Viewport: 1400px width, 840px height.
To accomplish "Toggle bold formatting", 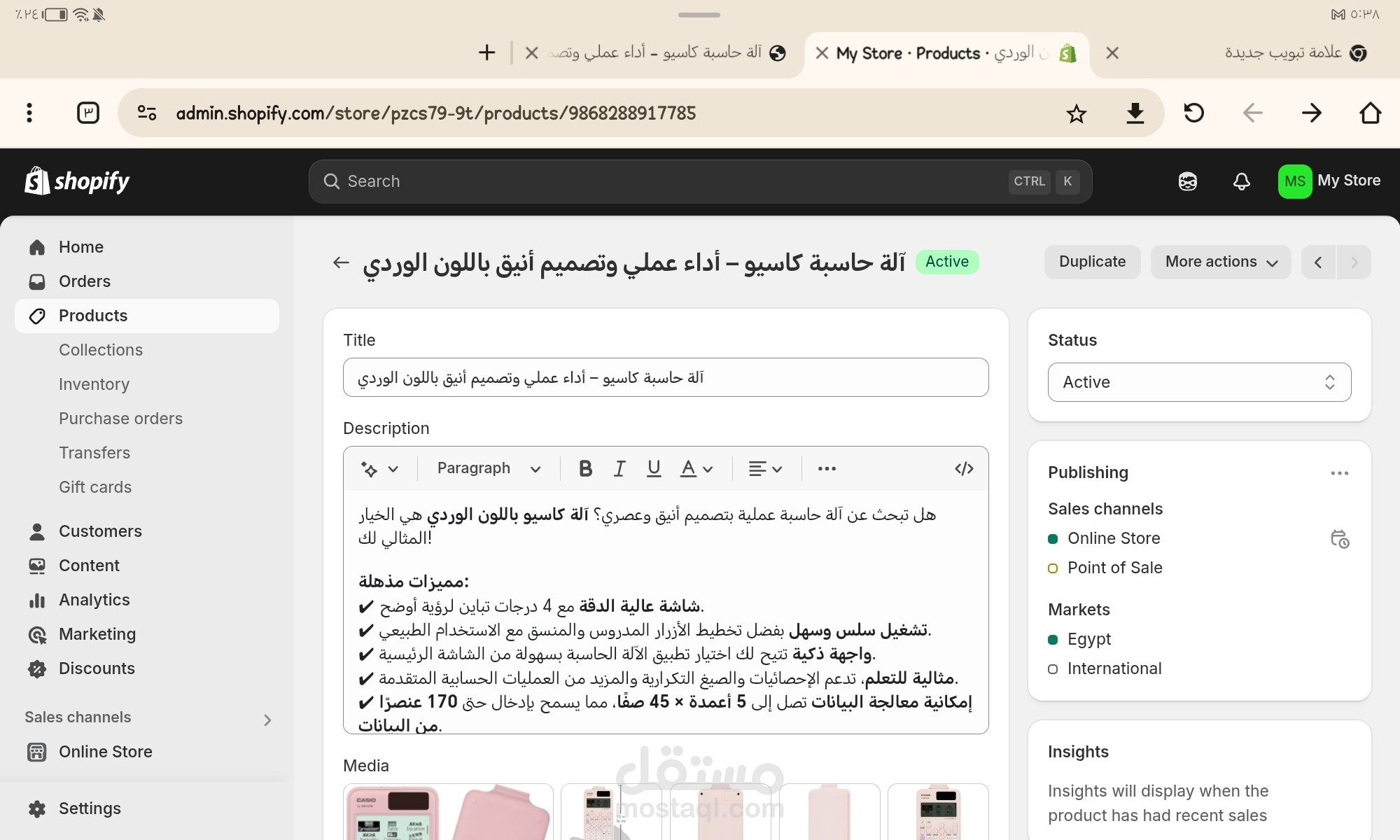I will coord(586,469).
